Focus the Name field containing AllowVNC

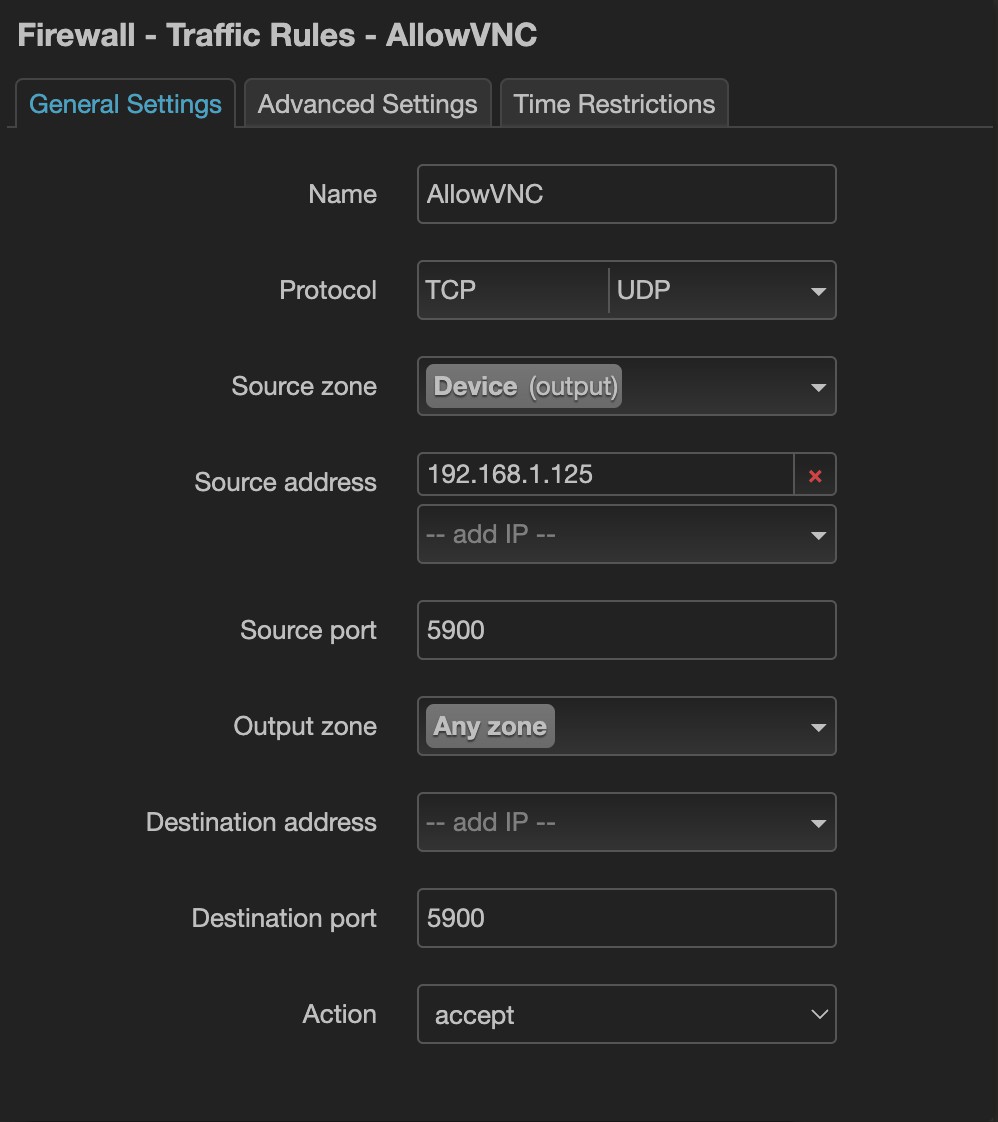(x=626, y=194)
